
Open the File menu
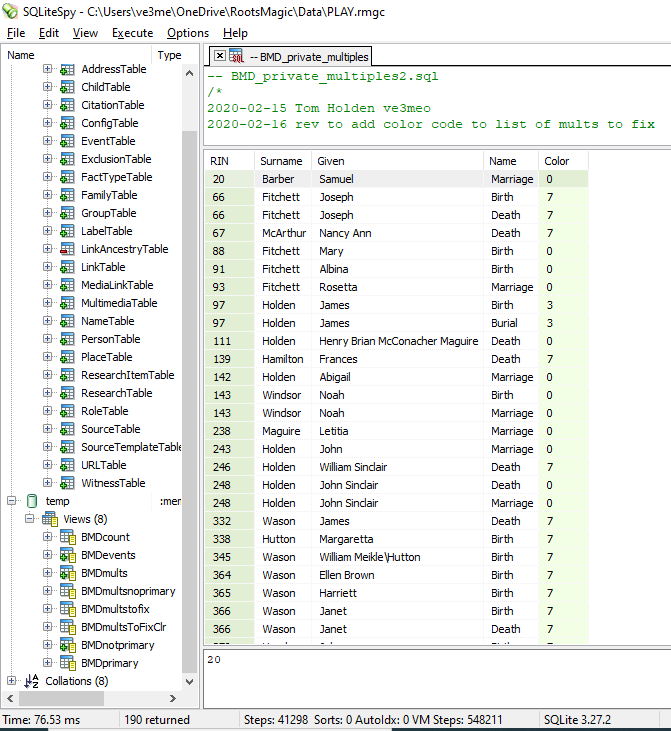(16, 33)
